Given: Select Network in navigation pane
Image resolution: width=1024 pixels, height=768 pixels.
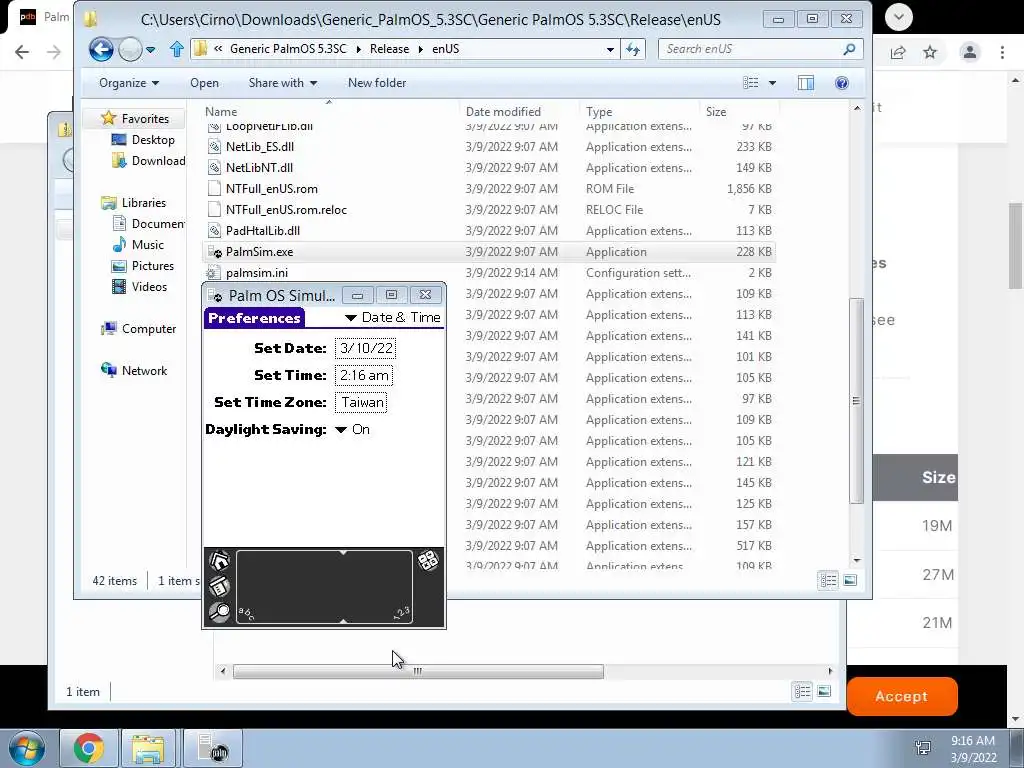Looking at the screenshot, I should (134, 370).
